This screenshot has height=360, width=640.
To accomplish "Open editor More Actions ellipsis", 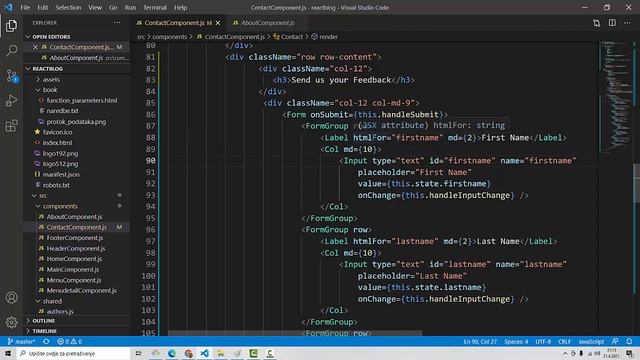I will point(627,23).
